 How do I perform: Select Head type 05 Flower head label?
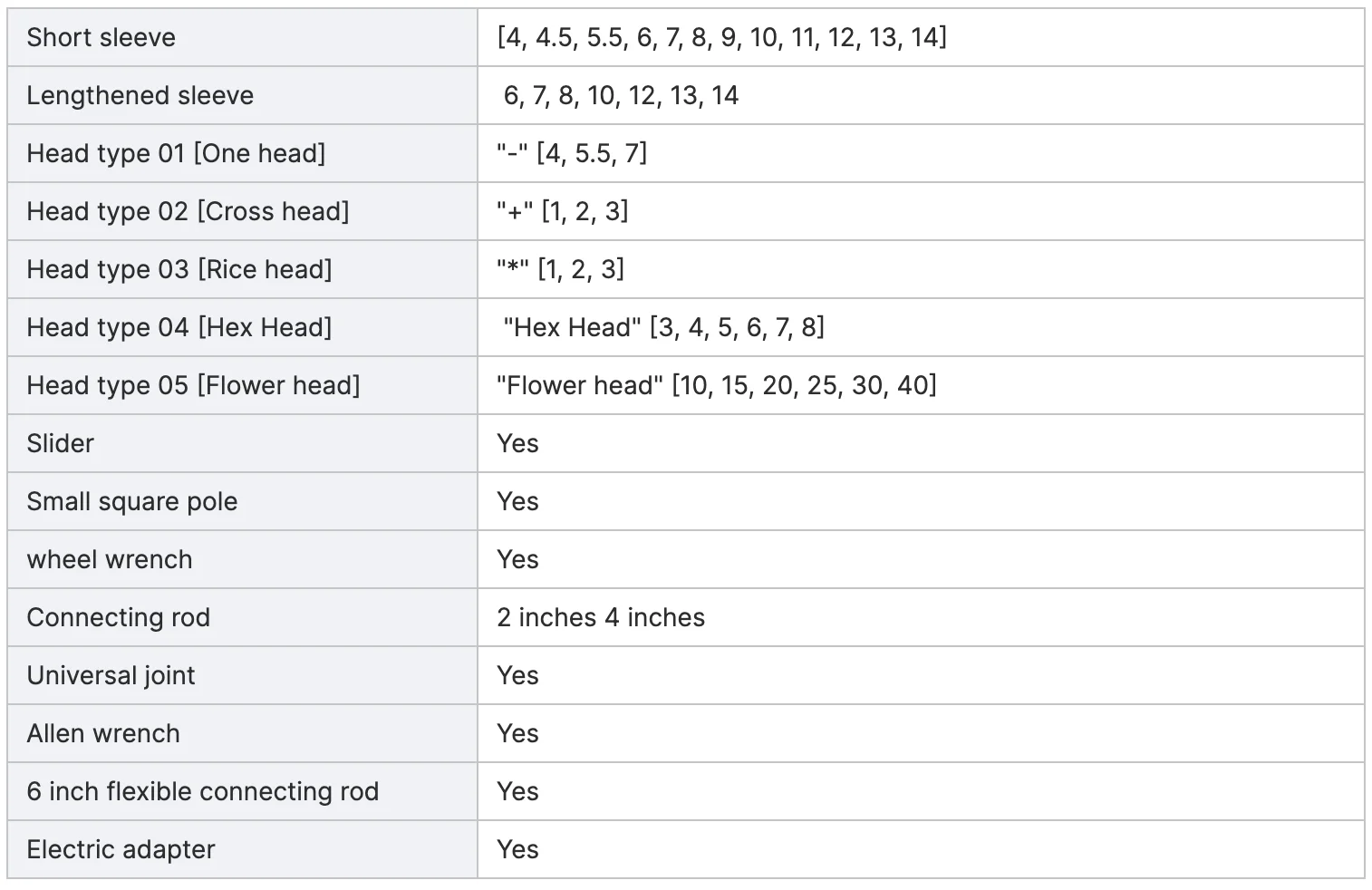193,385
